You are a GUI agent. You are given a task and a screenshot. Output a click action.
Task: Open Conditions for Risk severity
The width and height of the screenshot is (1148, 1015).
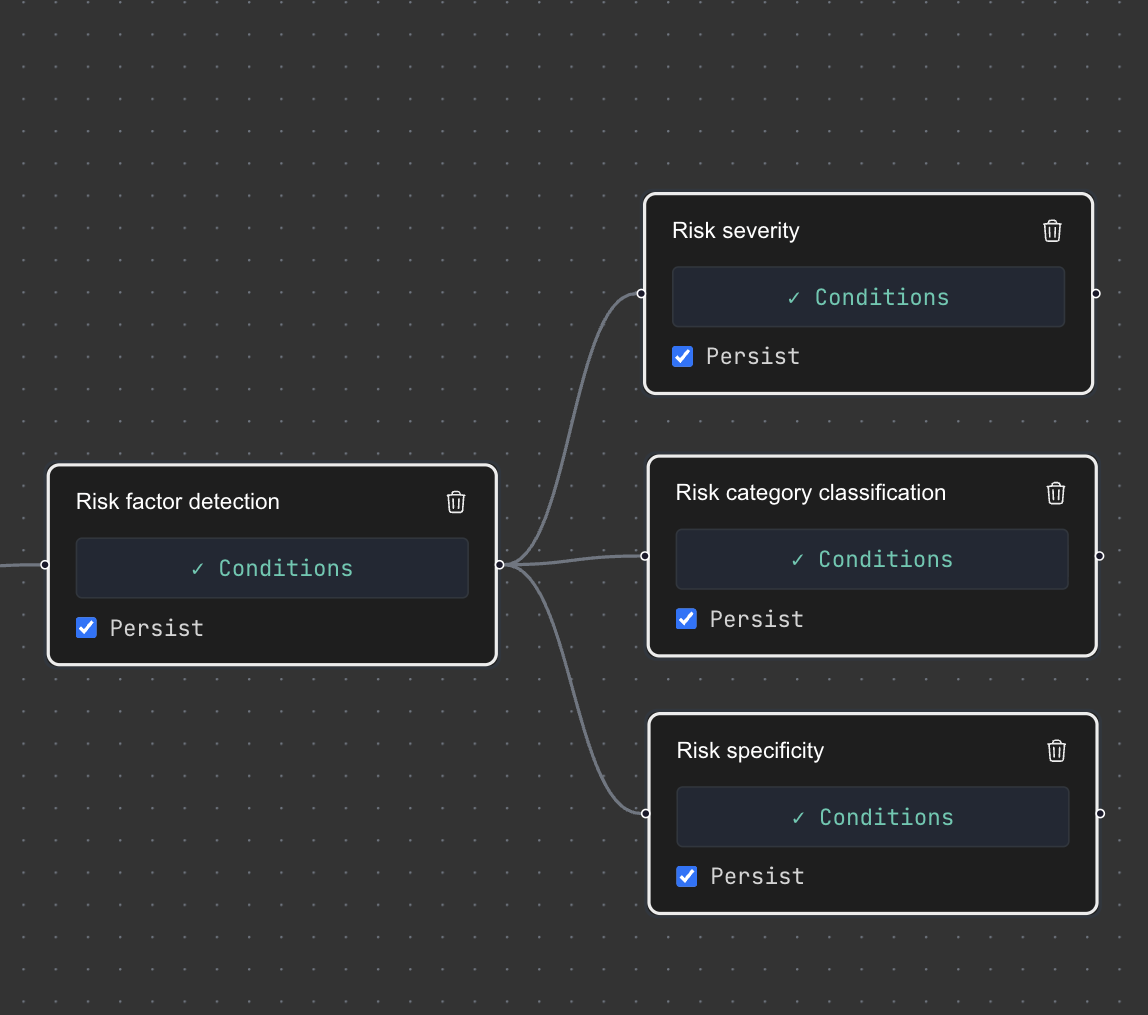(x=868, y=297)
